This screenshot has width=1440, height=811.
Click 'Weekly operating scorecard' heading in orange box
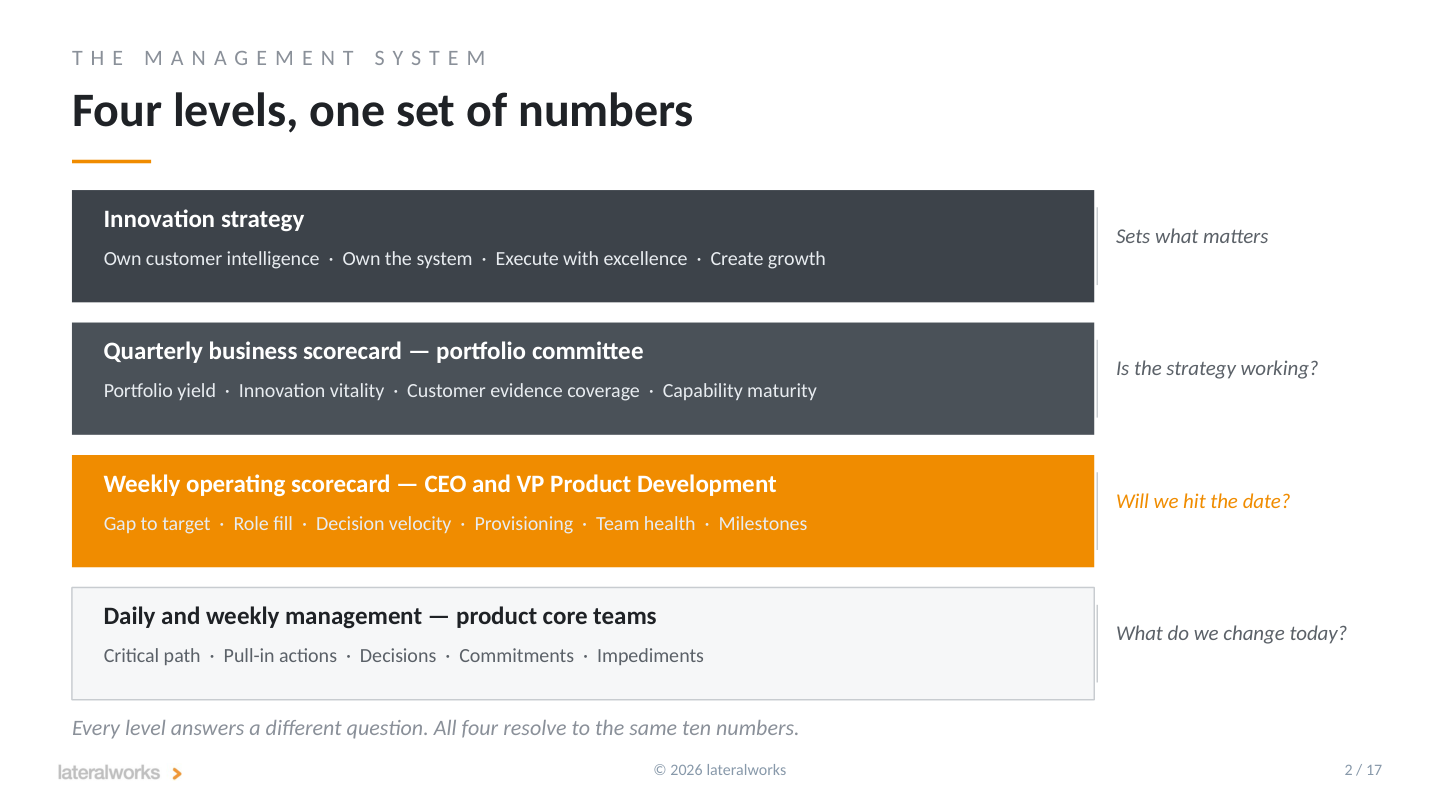click(x=440, y=484)
